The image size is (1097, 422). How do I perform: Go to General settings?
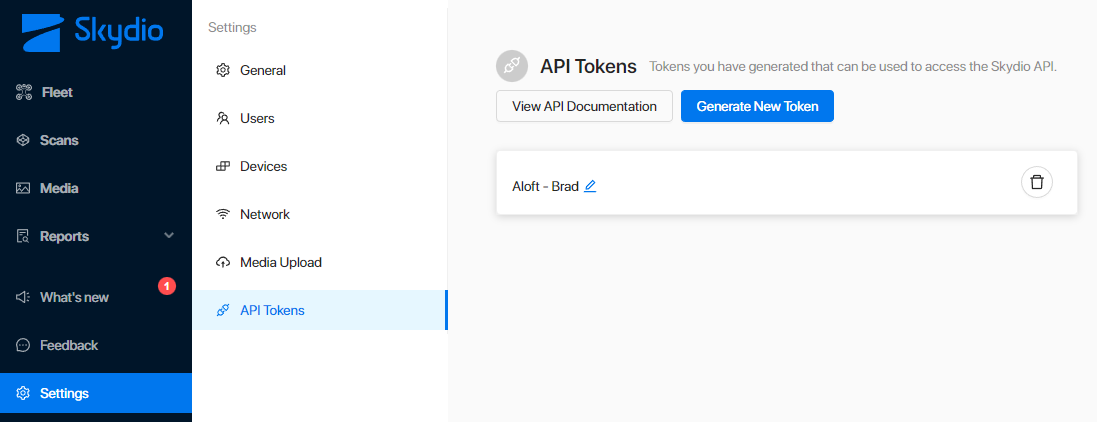tap(263, 70)
